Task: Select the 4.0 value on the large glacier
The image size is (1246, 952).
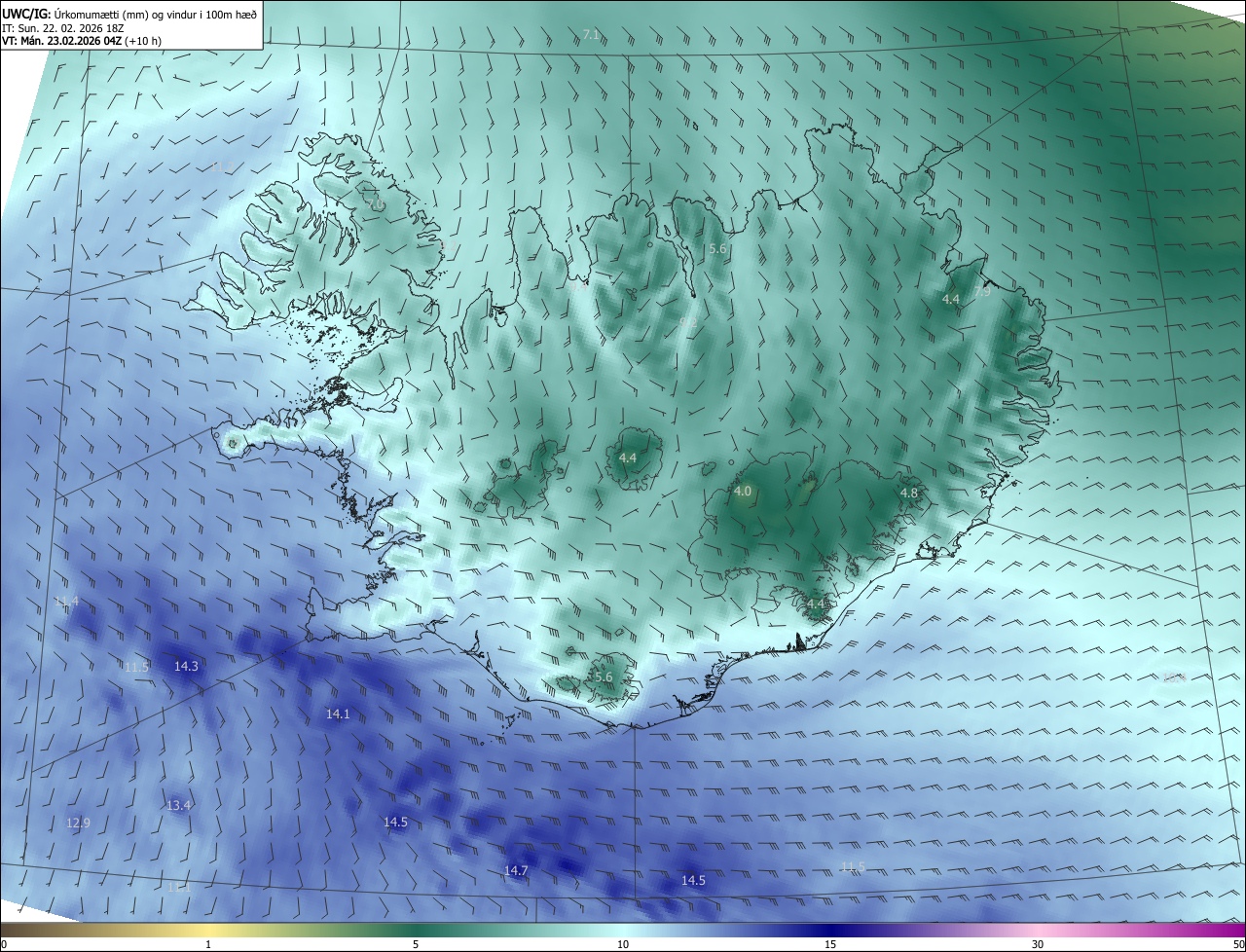Action: click(x=743, y=492)
